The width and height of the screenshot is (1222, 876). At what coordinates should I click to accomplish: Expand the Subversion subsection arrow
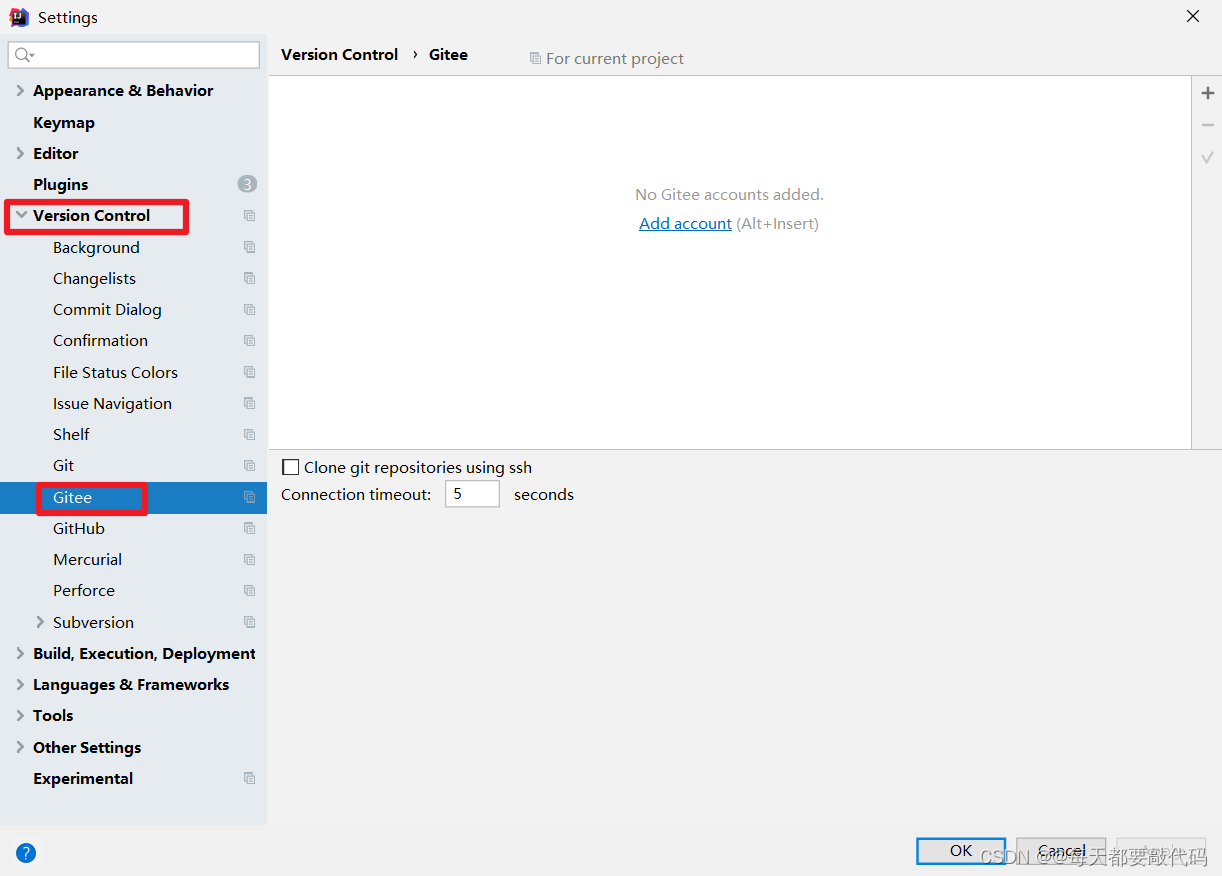coord(40,622)
